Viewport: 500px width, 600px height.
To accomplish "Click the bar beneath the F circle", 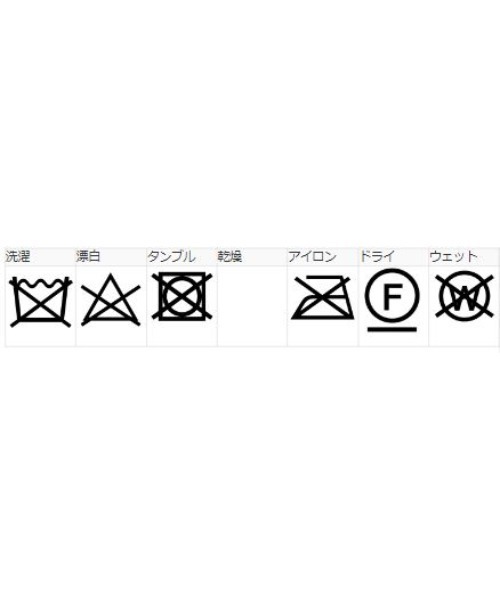I will coord(392,329).
